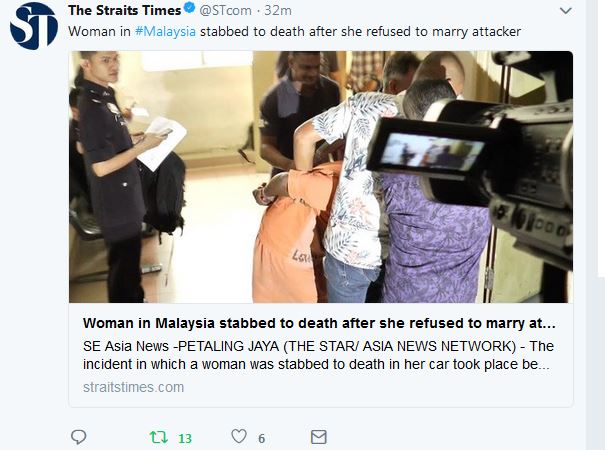Viewport: 605px width, 450px height.
Task: Click the blue verified badge
Action: (189, 8)
